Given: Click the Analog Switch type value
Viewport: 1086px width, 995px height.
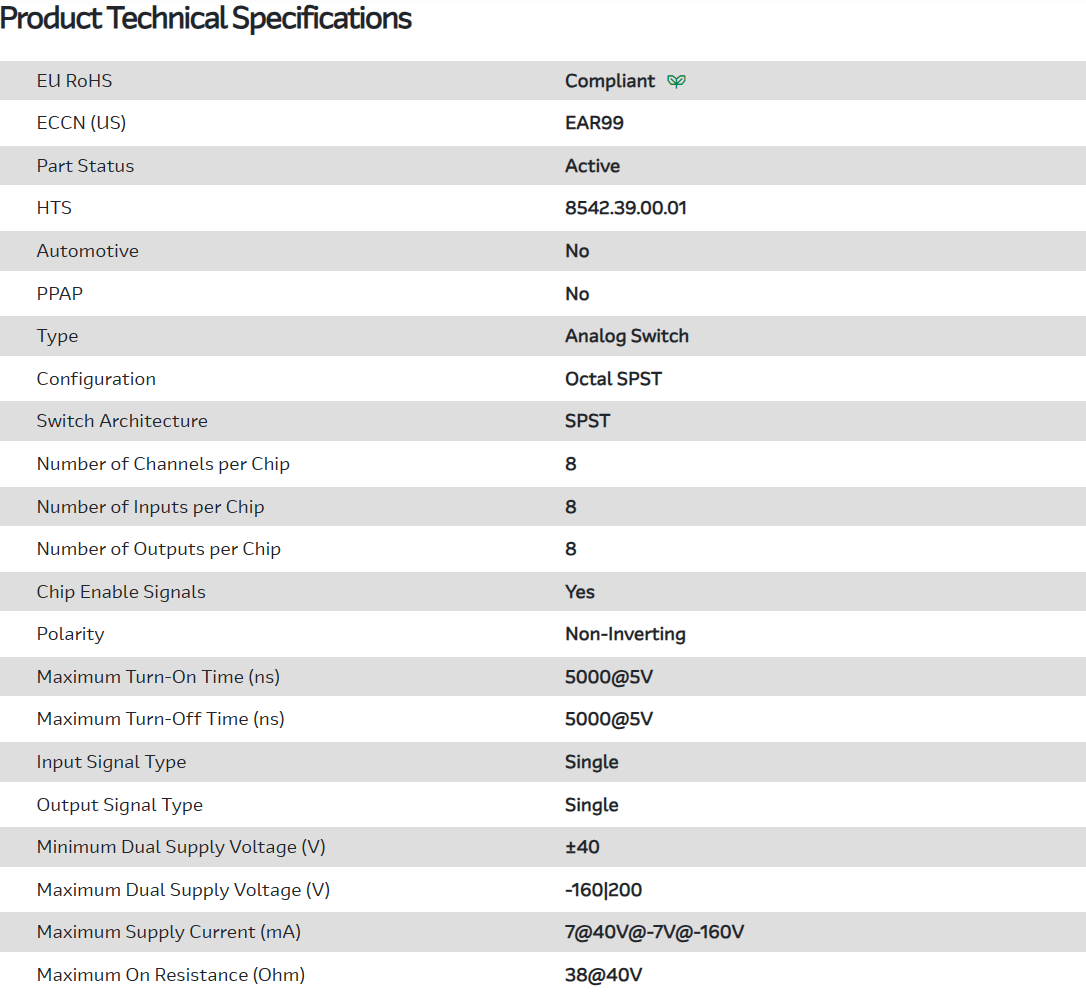Looking at the screenshot, I should point(626,336).
